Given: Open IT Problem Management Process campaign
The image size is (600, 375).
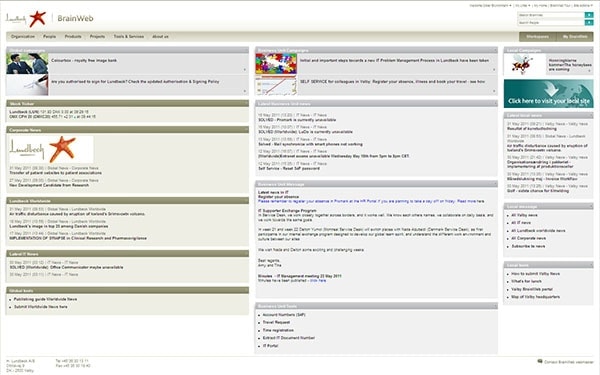Looking at the screenshot, I should 395,60.
